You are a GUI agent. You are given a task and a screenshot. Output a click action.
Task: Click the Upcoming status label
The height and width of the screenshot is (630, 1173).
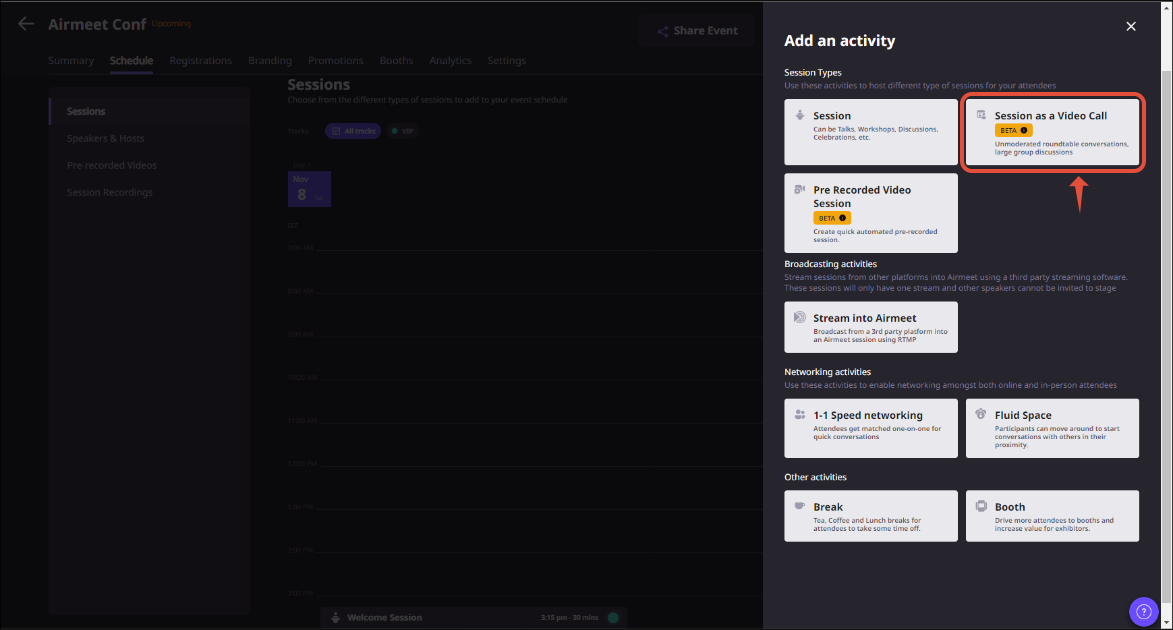[171, 23]
